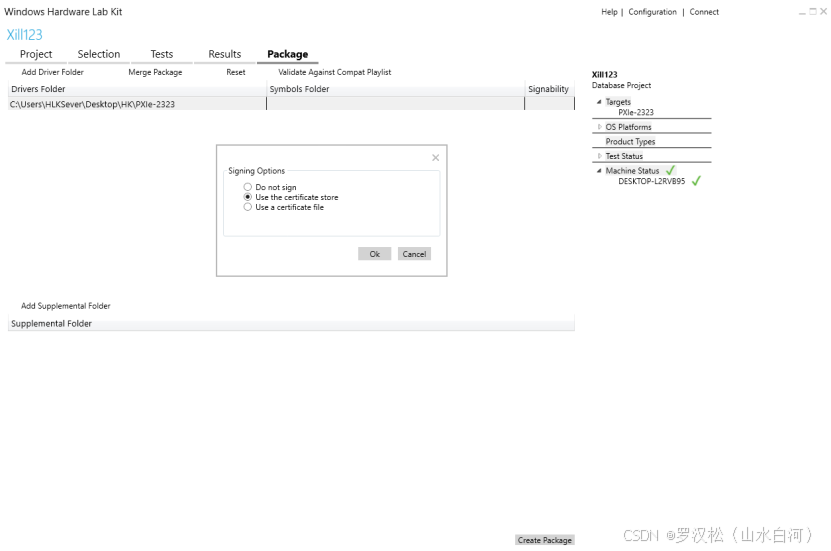Click Add Driver Folder

coord(52,72)
